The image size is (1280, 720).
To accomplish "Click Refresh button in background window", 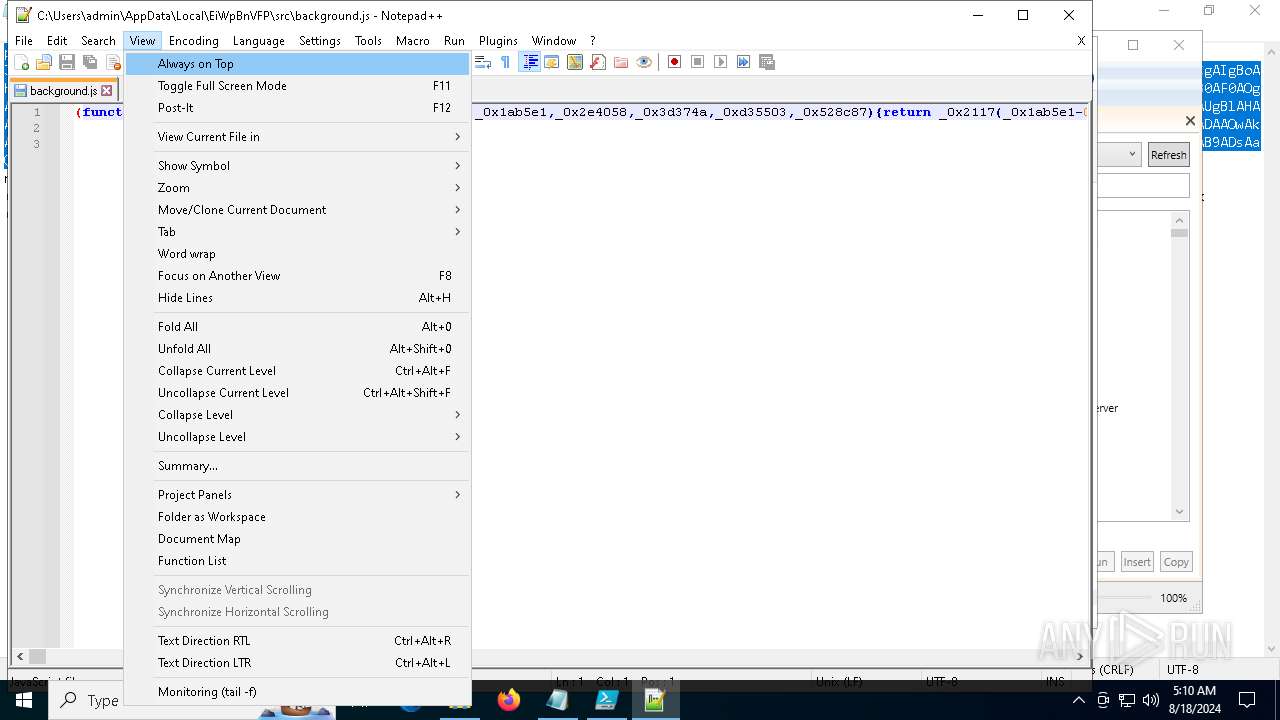I will click(1168, 155).
